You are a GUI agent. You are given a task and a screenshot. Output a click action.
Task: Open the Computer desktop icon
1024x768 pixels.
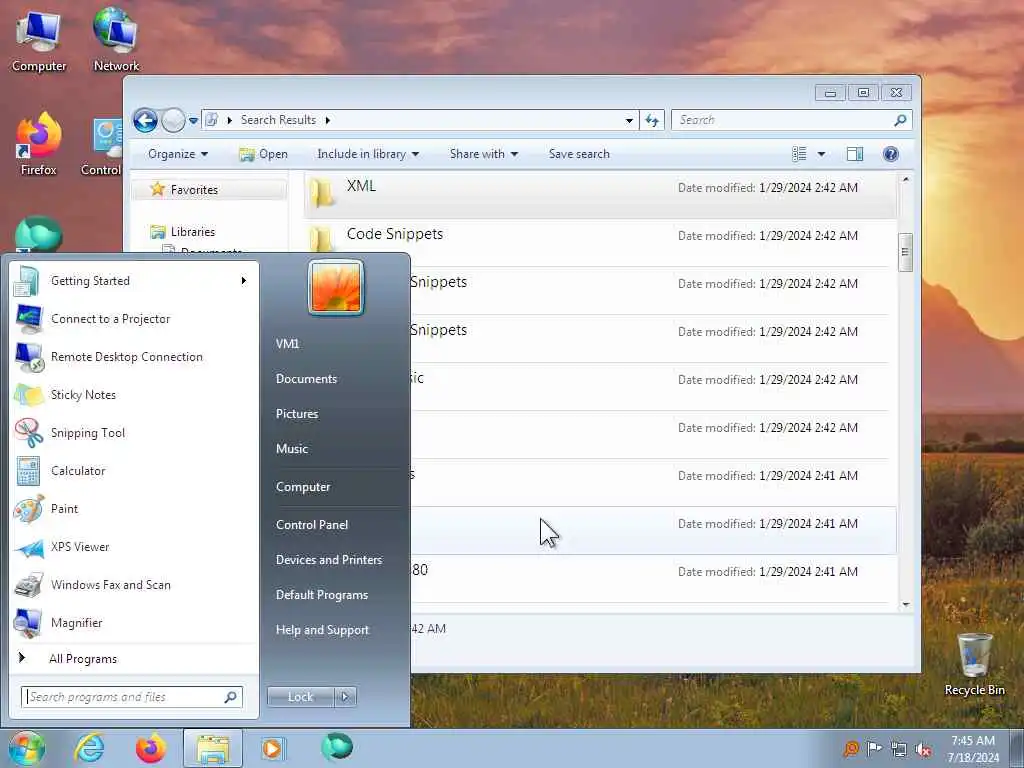tap(39, 40)
